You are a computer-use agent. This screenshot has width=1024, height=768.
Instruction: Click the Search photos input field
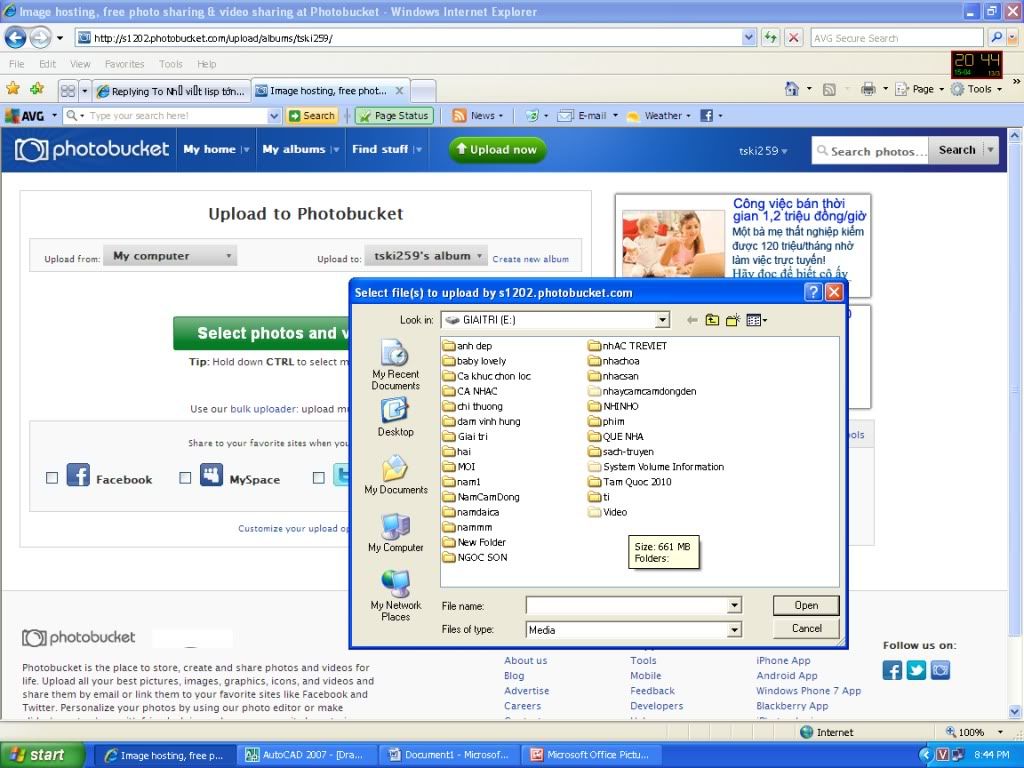[870, 150]
